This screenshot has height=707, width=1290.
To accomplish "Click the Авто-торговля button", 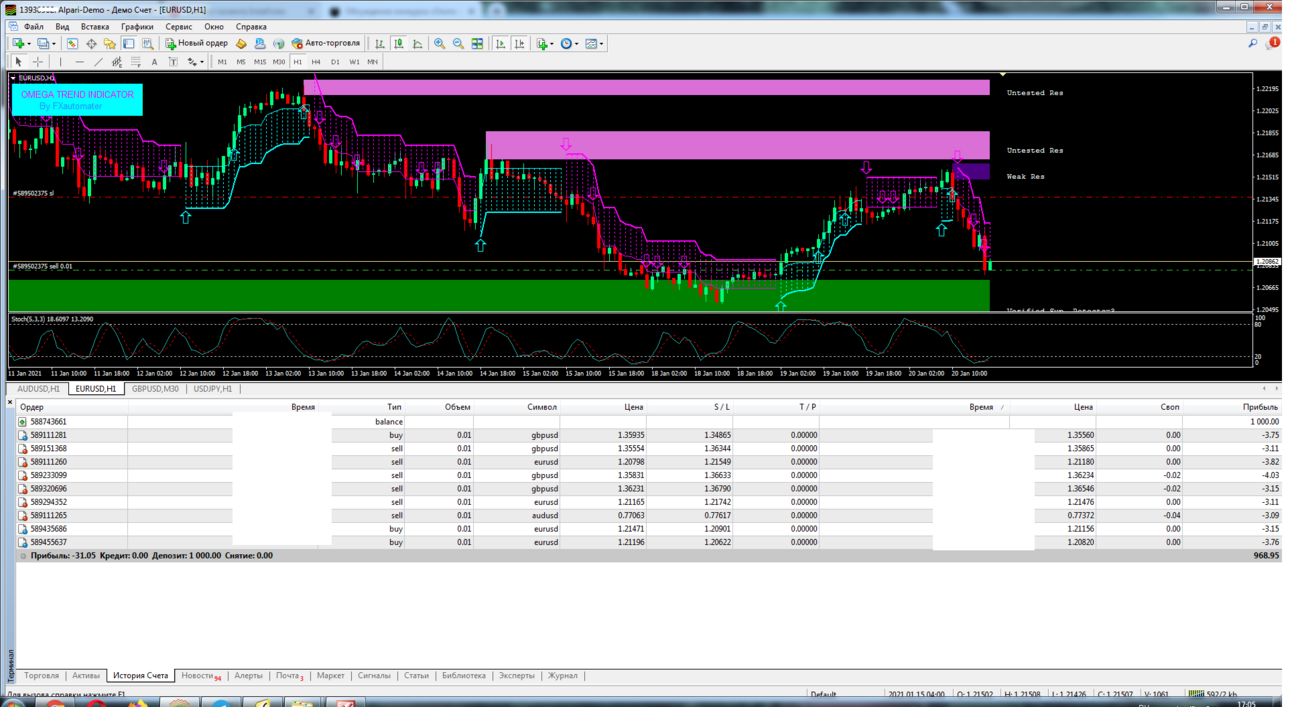I will pyautogui.click(x=326, y=44).
